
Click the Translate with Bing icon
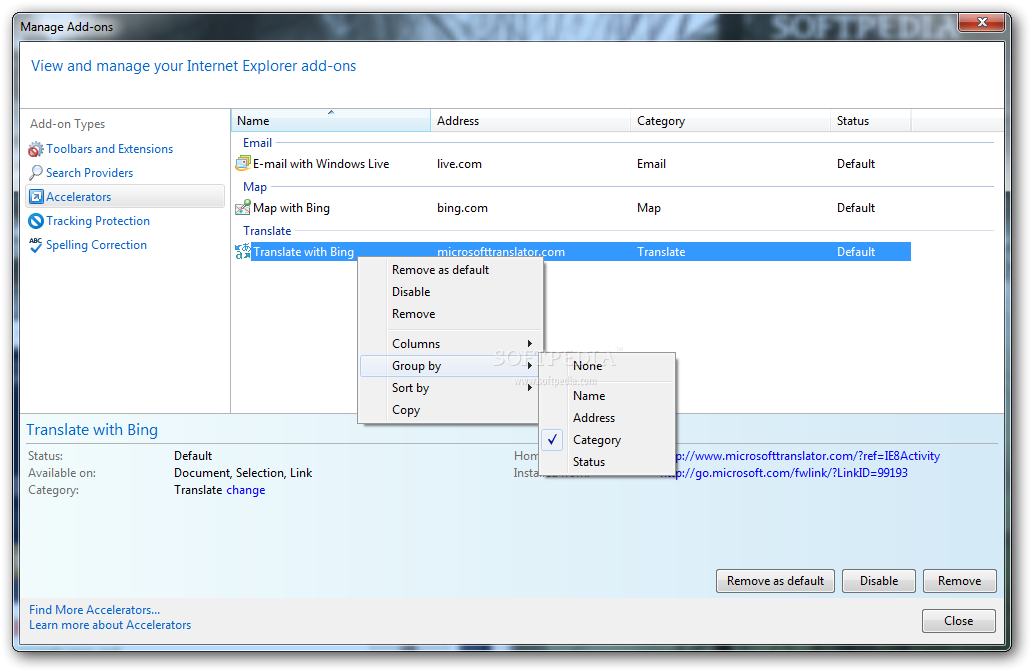pyautogui.click(x=243, y=251)
